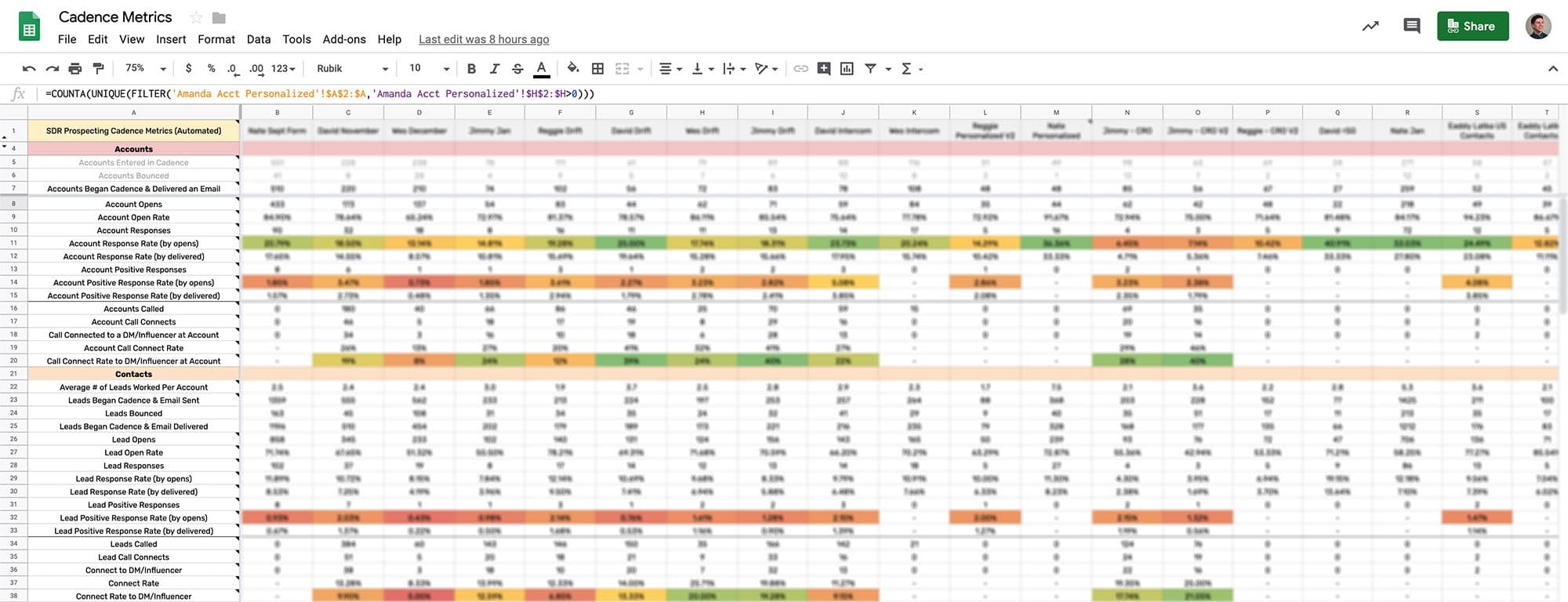Select 'Lead Positive Responses' cell
The height and width of the screenshot is (602, 1568).
pyautogui.click(x=133, y=505)
